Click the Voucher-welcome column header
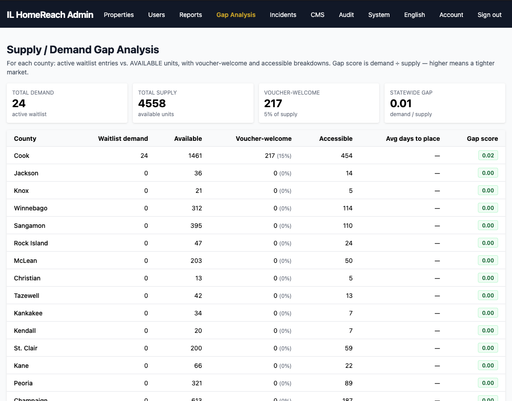 point(264,139)
